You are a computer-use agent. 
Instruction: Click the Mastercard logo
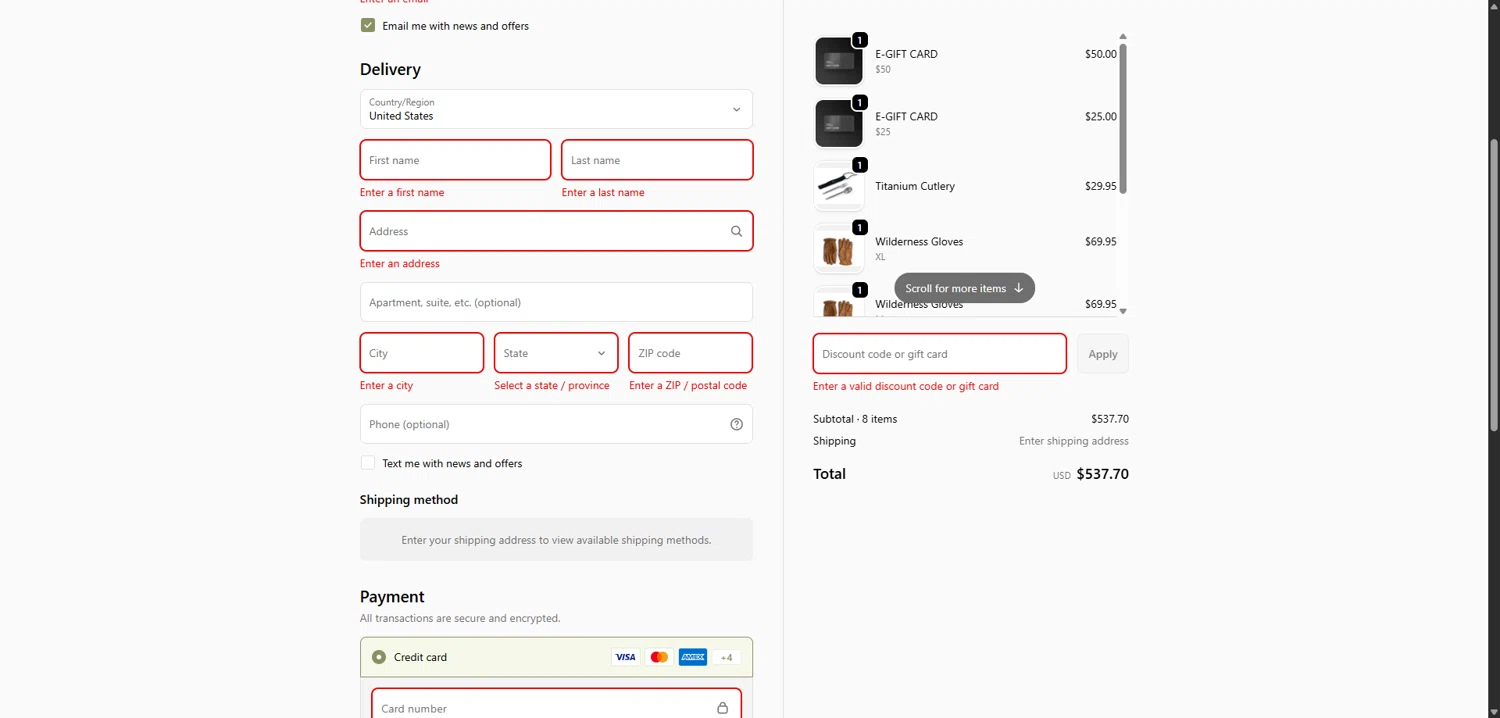point(659,657)
